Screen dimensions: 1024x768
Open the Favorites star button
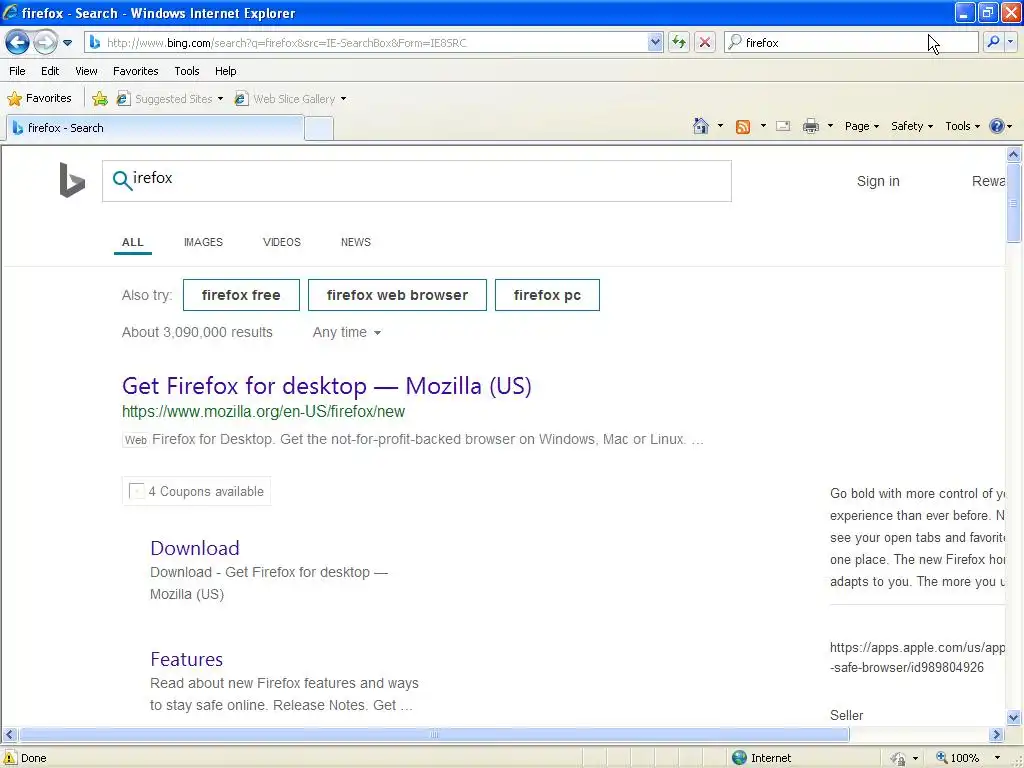point(39,99)
